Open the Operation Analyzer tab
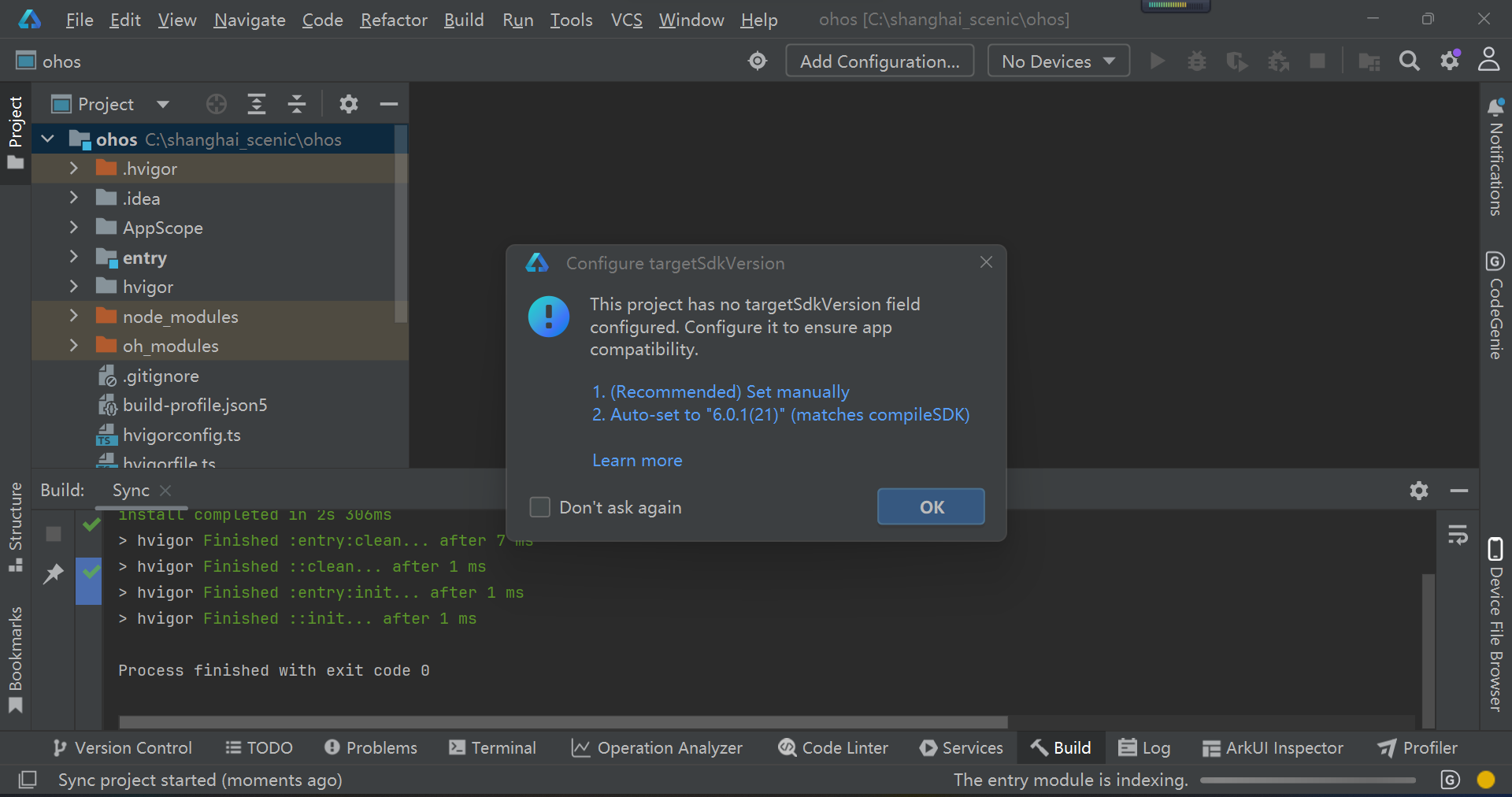The height and width of the screenshot is (797, 1512). pos(657,747)
